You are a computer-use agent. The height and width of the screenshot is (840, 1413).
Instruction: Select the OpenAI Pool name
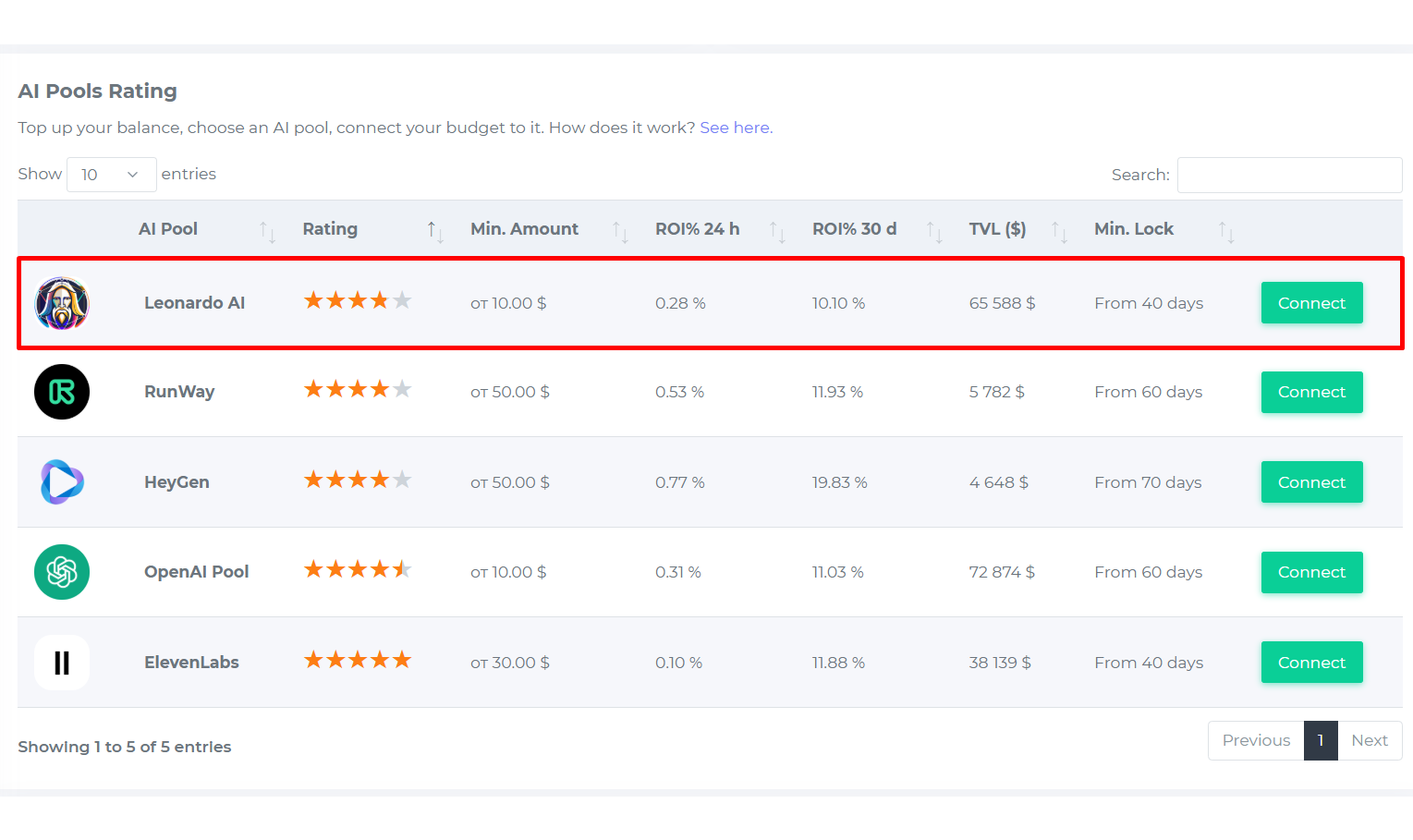pyautogui.click(x=196, y=572)
